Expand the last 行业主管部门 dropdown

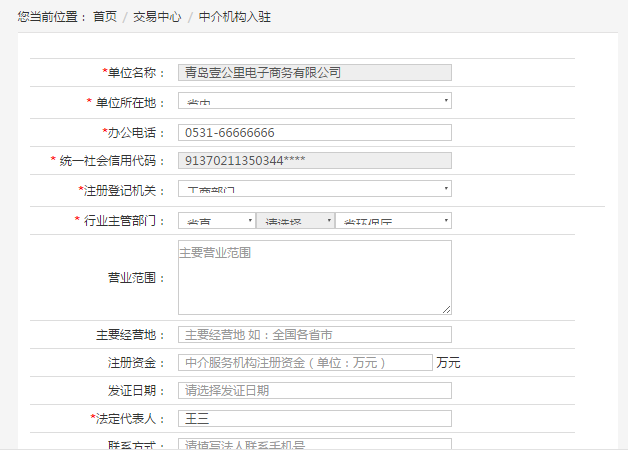click(x=393, y=221)
